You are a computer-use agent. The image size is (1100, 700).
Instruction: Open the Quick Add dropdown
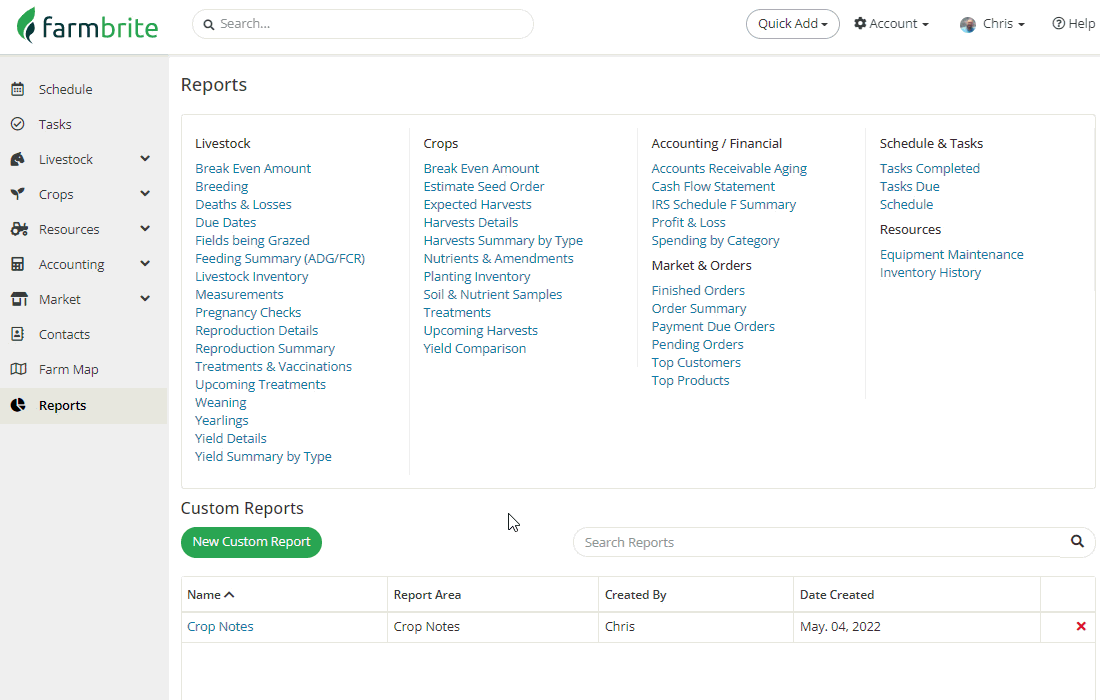point(792,24)
